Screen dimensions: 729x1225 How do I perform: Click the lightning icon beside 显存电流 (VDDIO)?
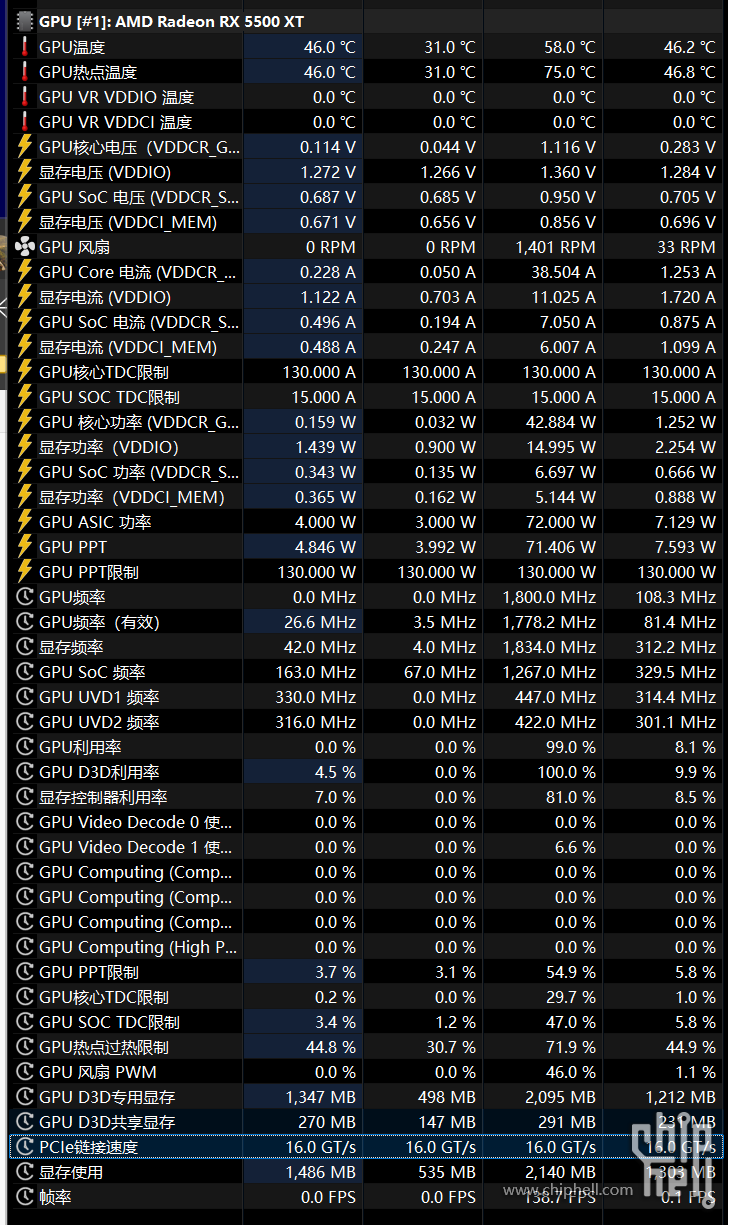(25, 296)
